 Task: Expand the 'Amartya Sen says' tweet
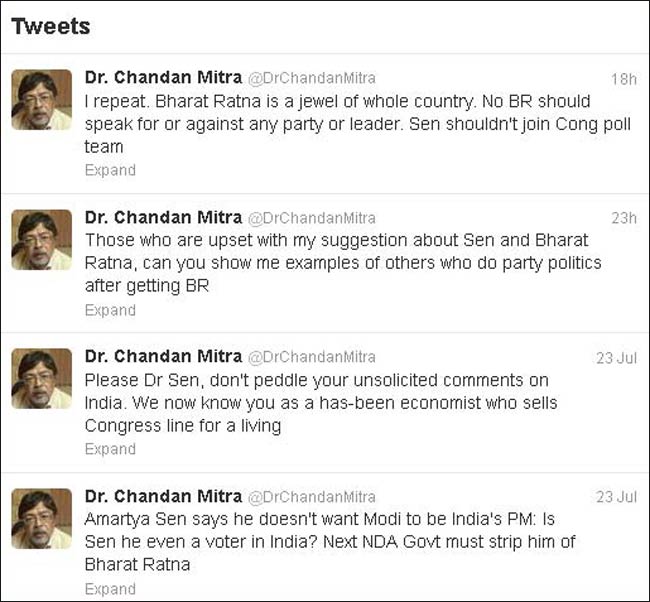tap(110, 589)
